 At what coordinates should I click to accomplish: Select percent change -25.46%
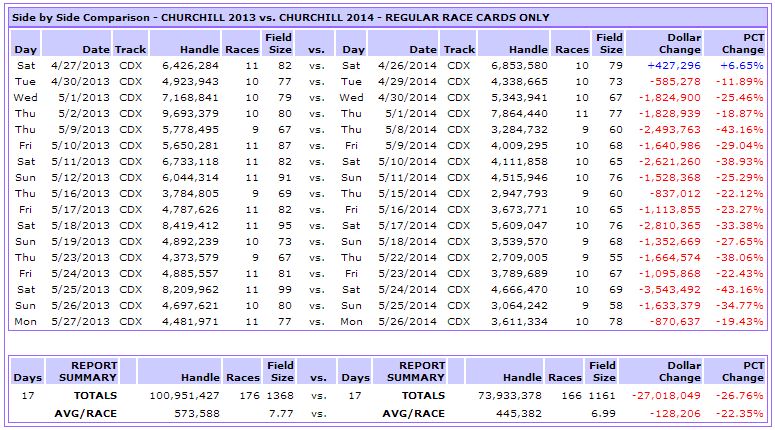pyautogui.click(x=739, y=98)
